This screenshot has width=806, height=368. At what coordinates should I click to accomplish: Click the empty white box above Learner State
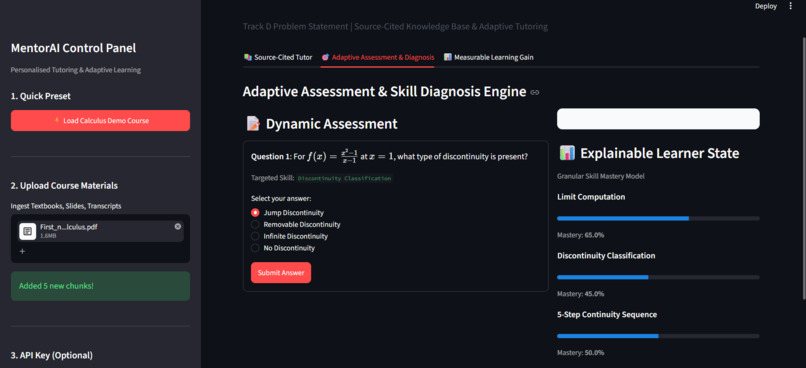pyautogui.click(x=658, y=119)
